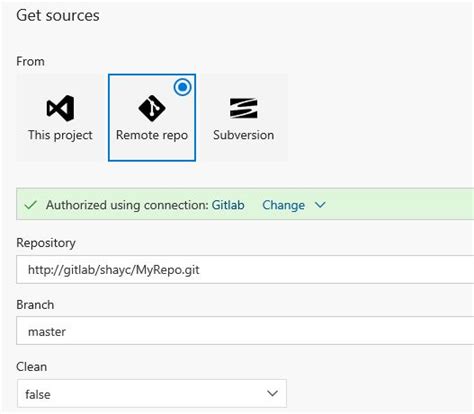Click the Clean dropdown arrow
This screenshot has height=414, width=474.
[x=272, y=393]
